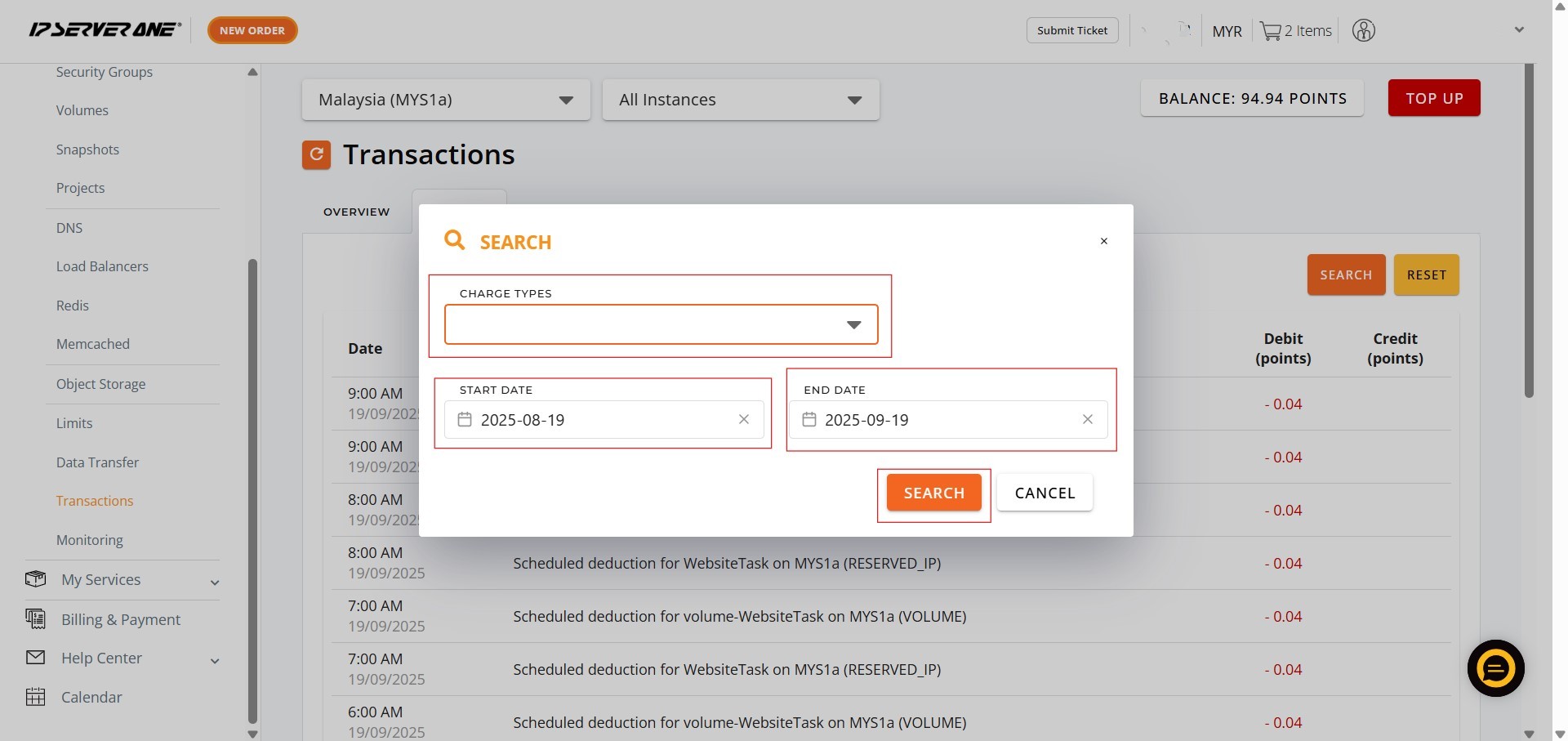
Task: Open the user profile icon
Action: pyautogui.click(x=1363, y=31)
